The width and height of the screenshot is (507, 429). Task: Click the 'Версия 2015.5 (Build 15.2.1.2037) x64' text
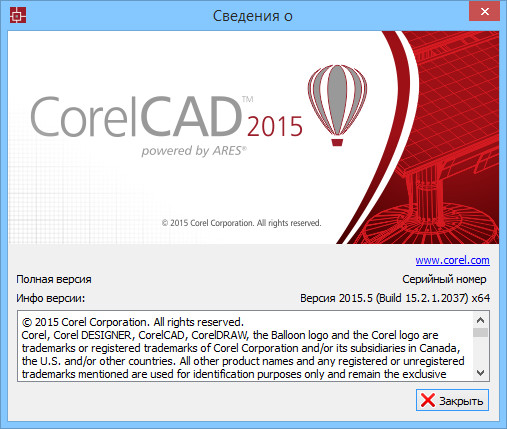[x=395, y=298]
